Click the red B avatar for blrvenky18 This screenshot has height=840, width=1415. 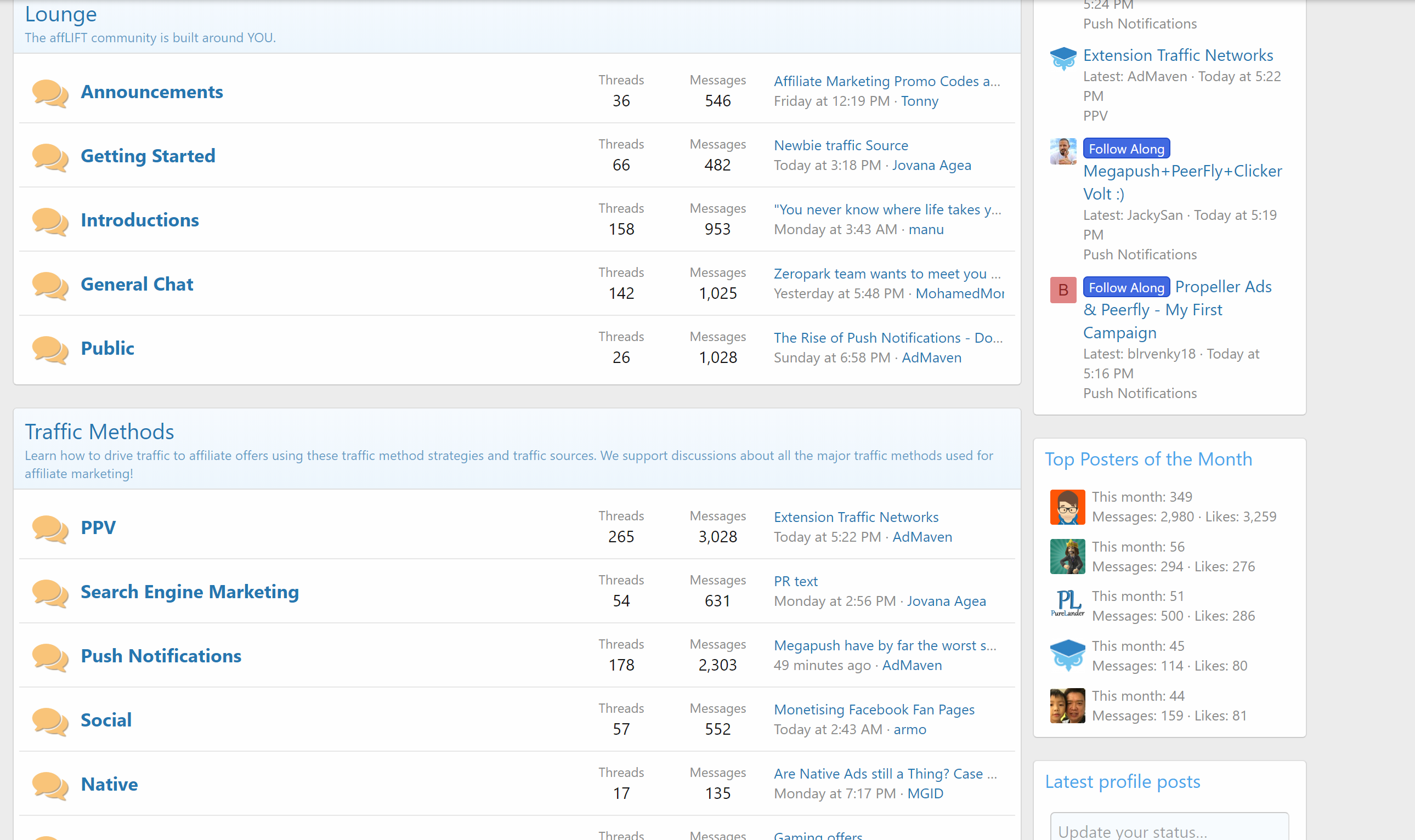1063,290
